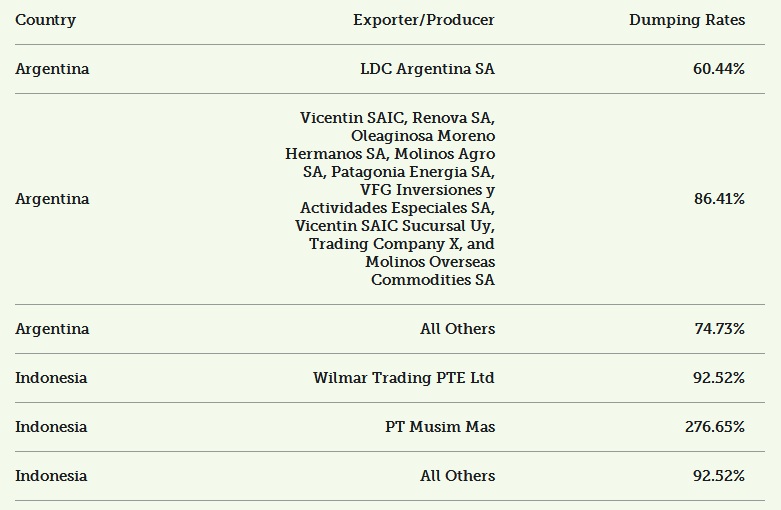
Task: Click the Wilmar Trading PTE Ltd cell
Action: point(404,378)
